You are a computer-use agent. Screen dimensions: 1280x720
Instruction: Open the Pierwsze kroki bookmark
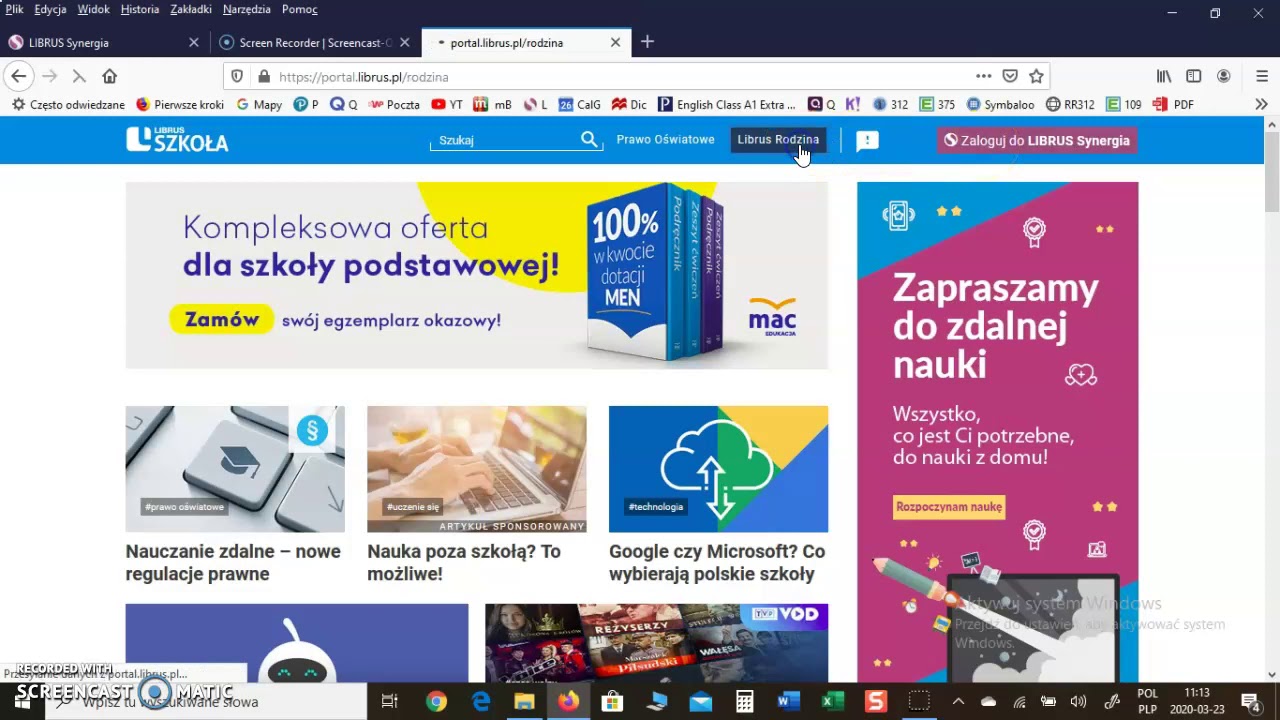180,104
